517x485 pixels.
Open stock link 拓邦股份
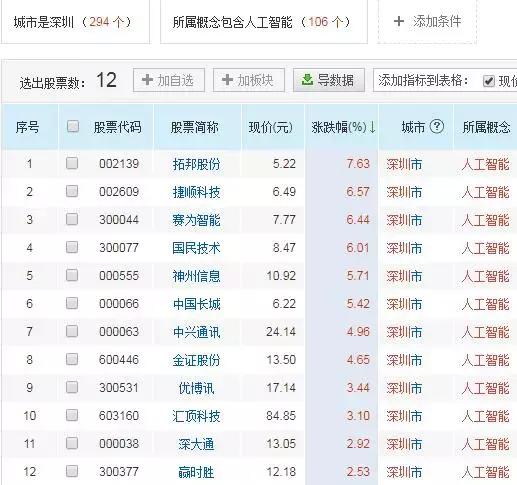[196, 164]
